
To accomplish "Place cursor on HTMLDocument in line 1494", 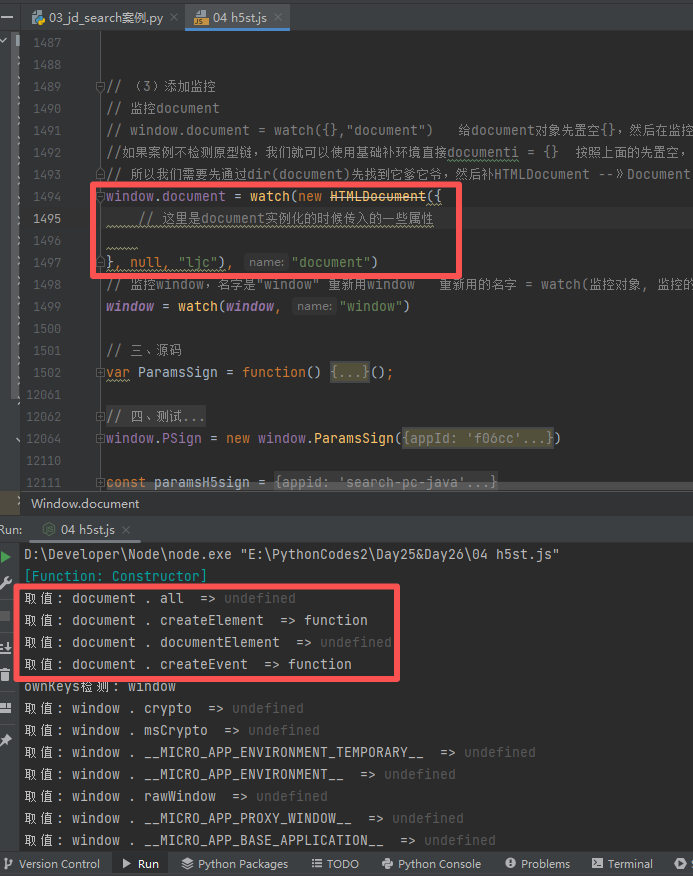I will click(x=378, y=197).
